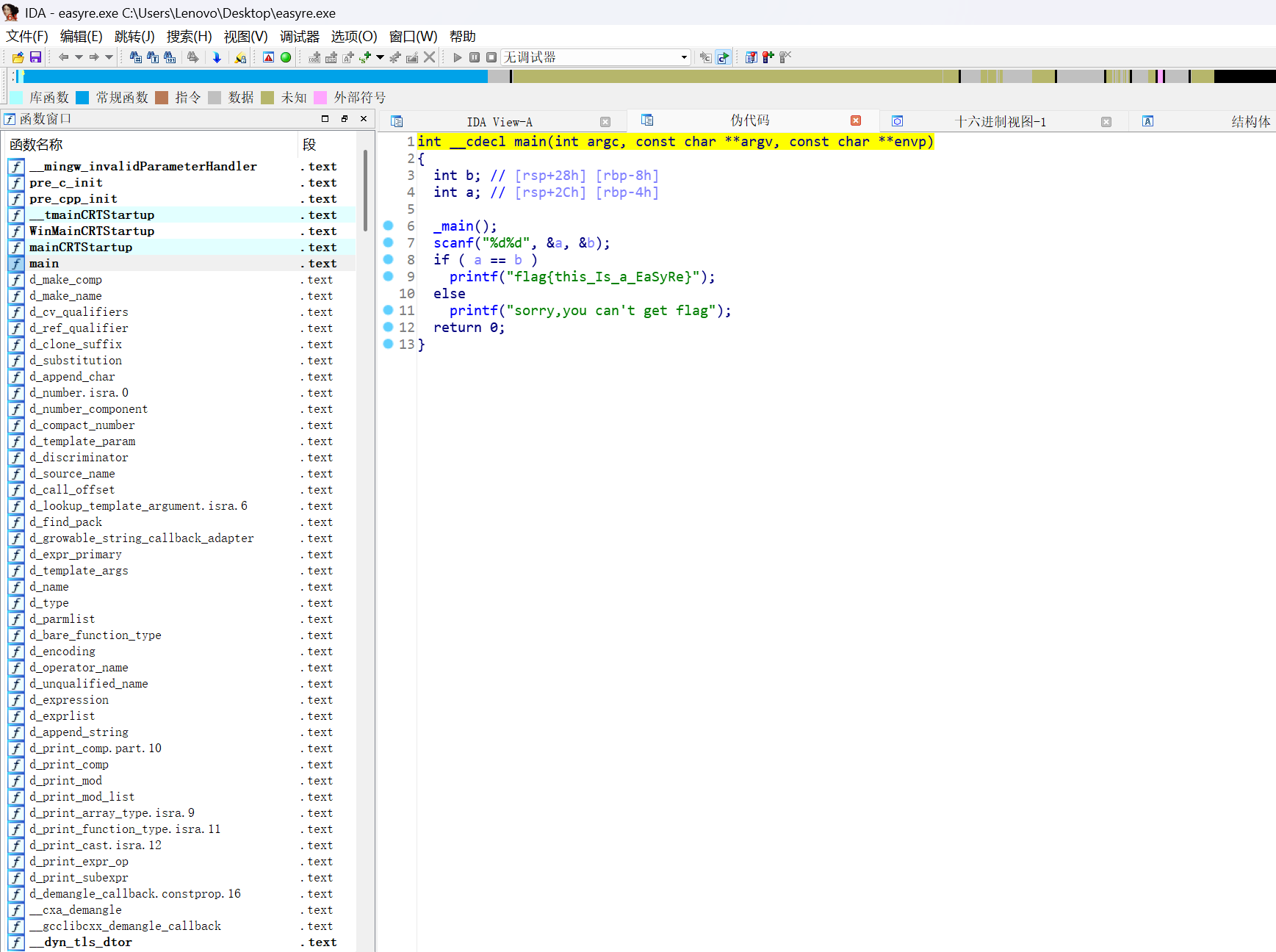This screenshot has width=1276, height=952.
Task: Switch to the 十六进制视图-1 tab
Action: pyautogui.click(x=1000, y=122)
